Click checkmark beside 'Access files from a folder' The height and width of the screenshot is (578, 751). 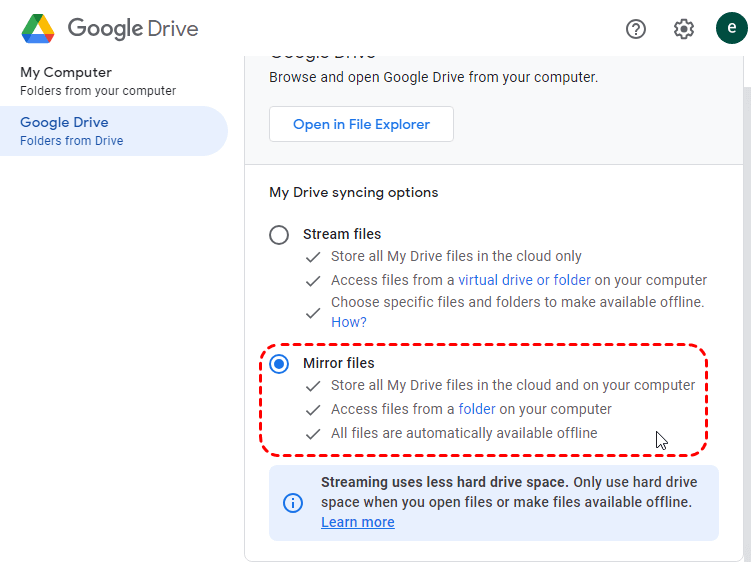313,410
